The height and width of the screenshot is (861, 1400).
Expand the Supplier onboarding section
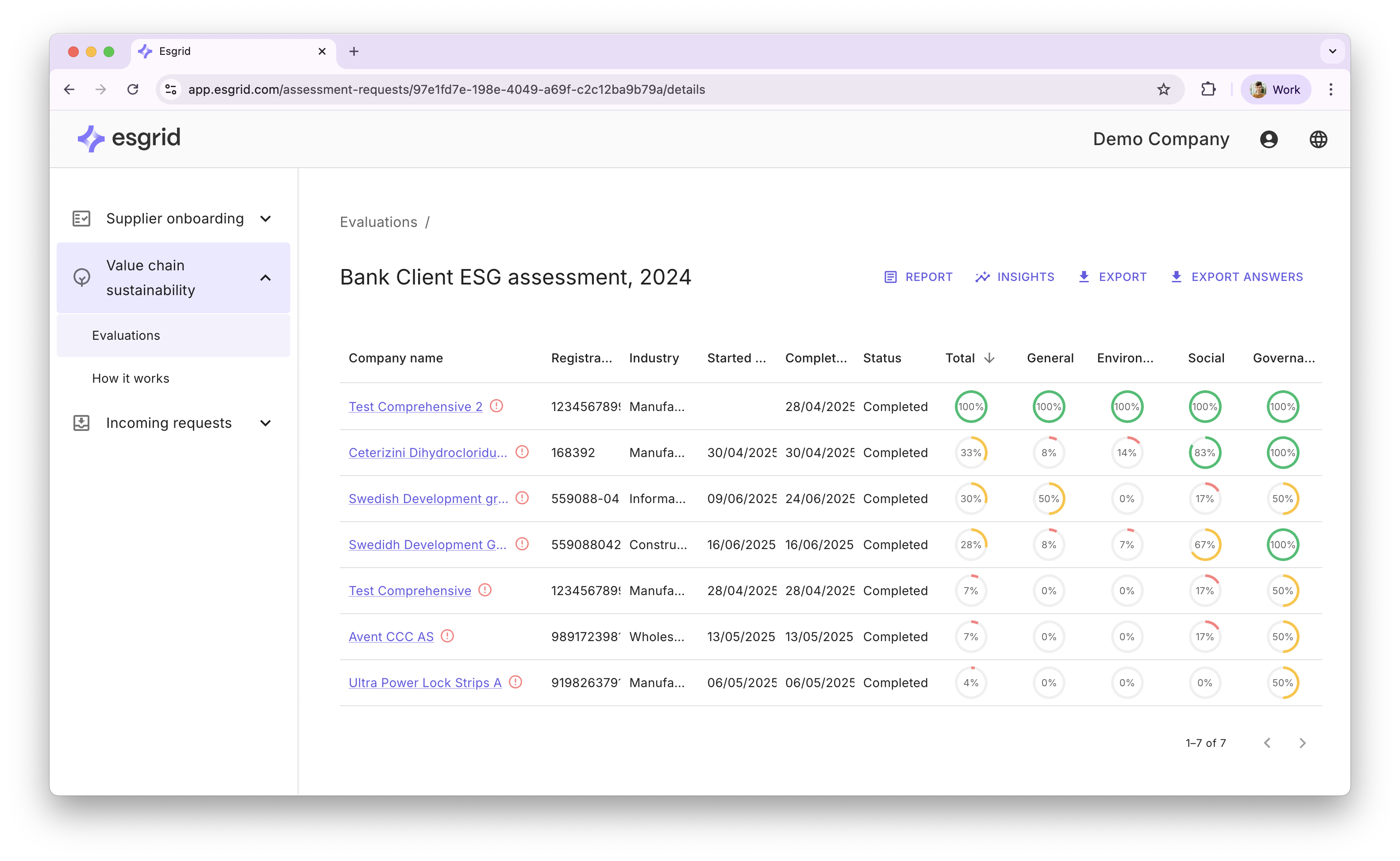(265, 218)
